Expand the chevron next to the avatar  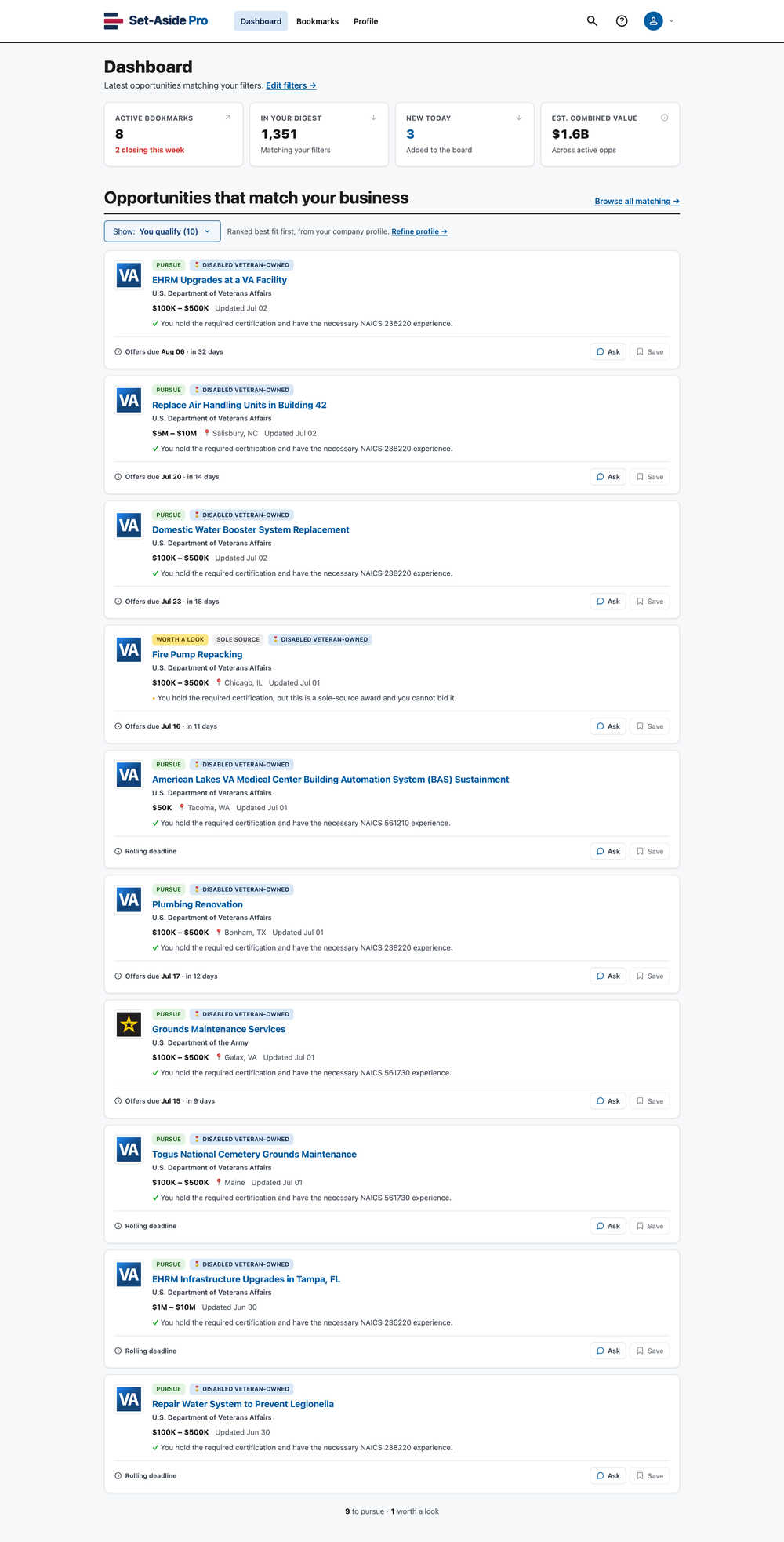coord(671,21)
